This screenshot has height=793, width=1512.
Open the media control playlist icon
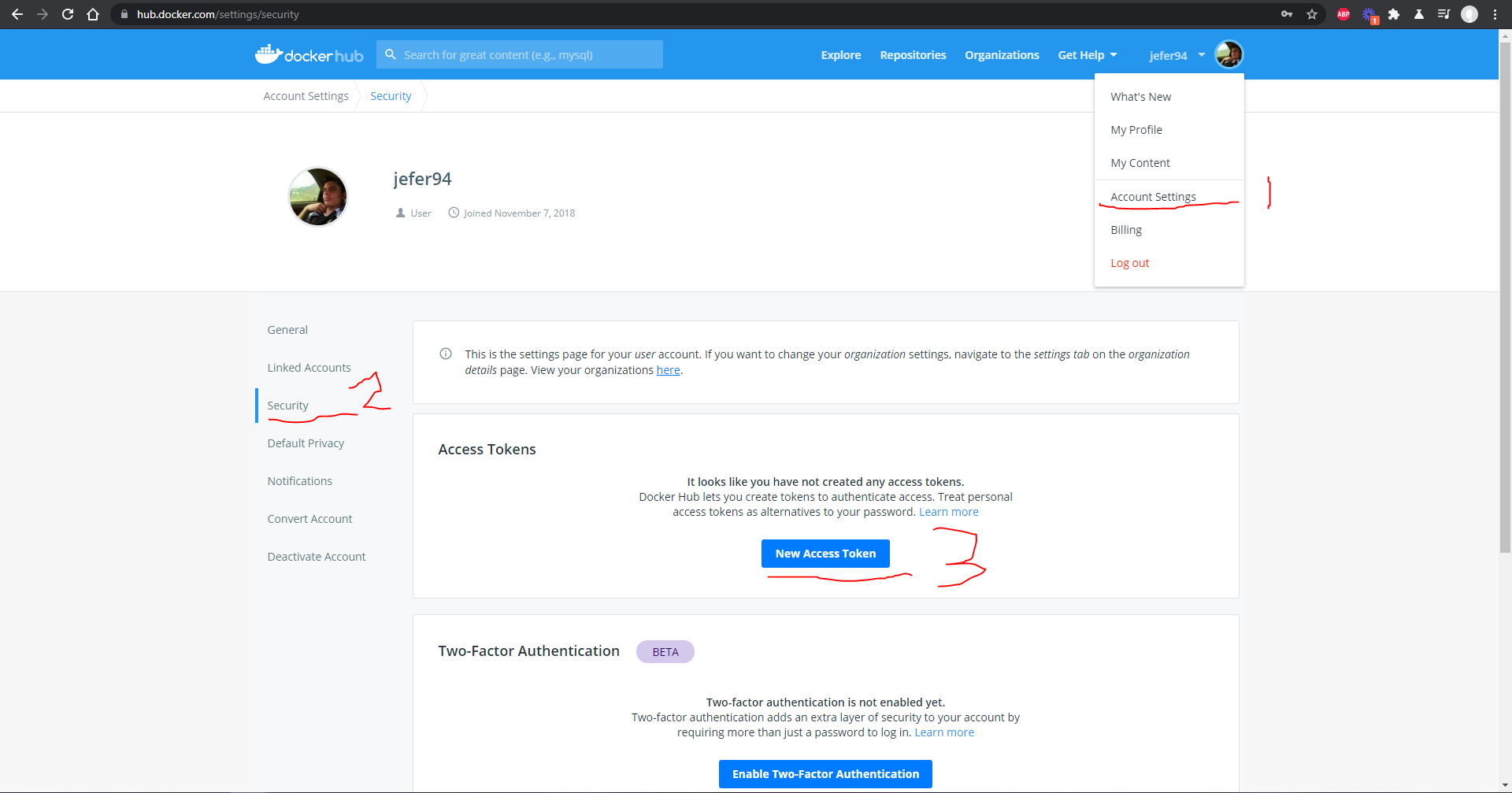[1443, 14]
